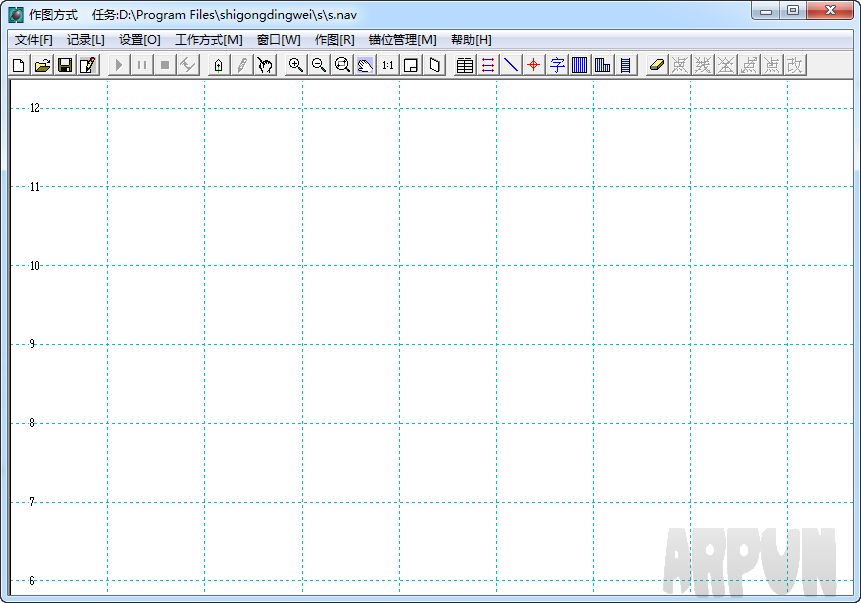Click the New file icon

(19, 65)
